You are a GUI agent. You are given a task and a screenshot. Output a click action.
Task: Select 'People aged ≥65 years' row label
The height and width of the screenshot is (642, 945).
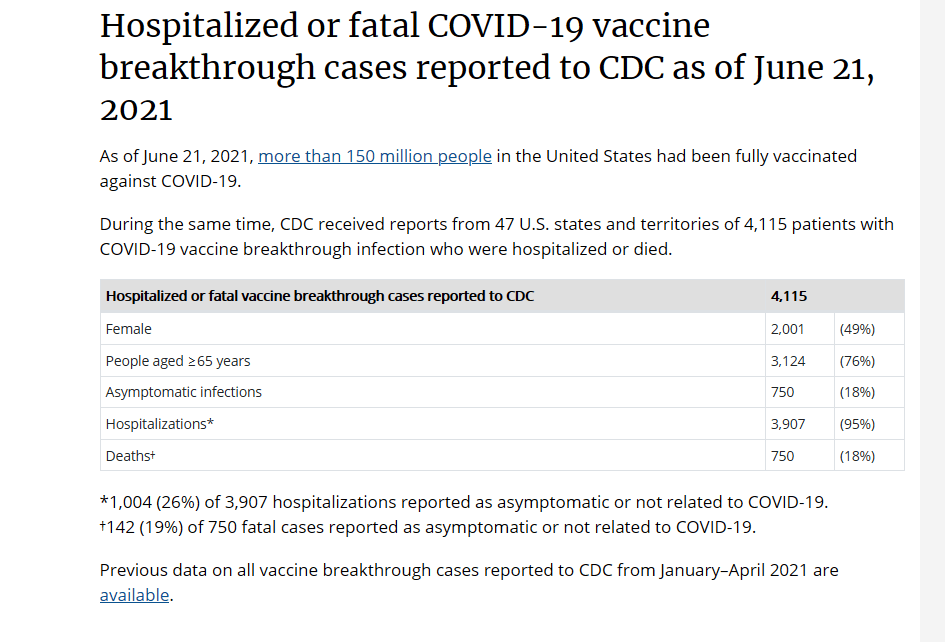point(178,360)
